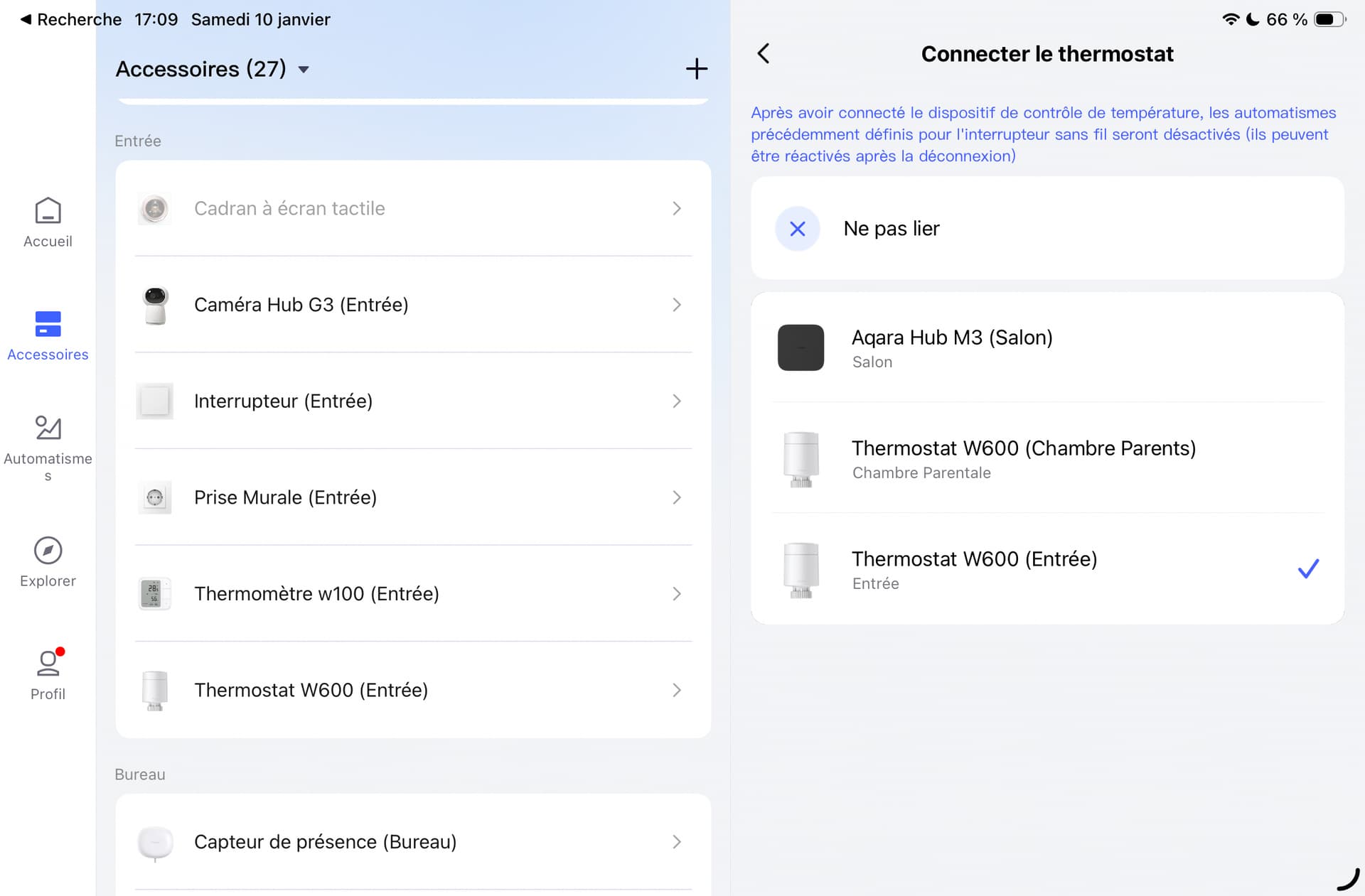Open chevron for Interrupteur (Entrée)

[676, 401]
